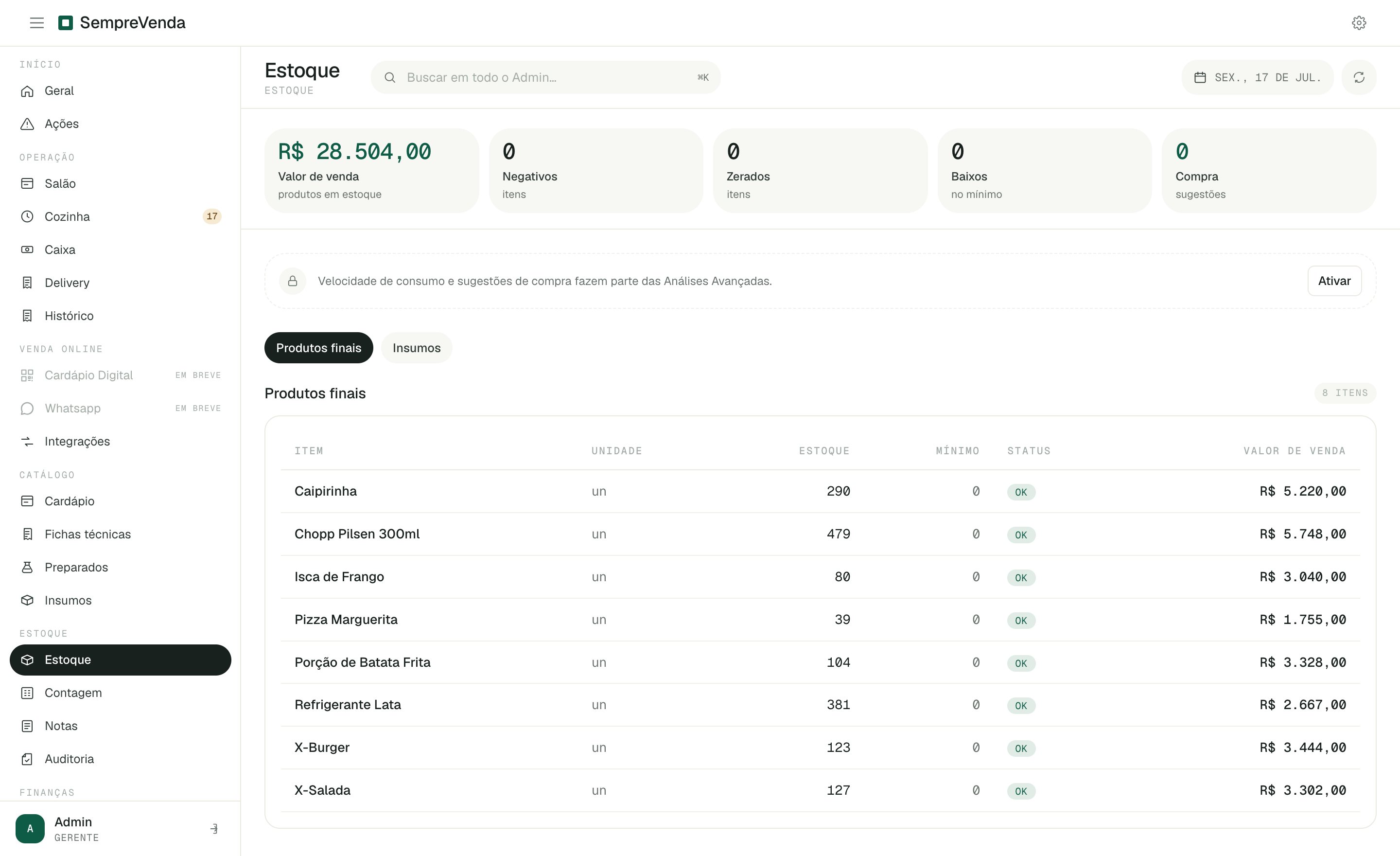Click the value R$ 3.444,00
This screenshot has height=856, width=1400.
click(x=1302, y=748)
